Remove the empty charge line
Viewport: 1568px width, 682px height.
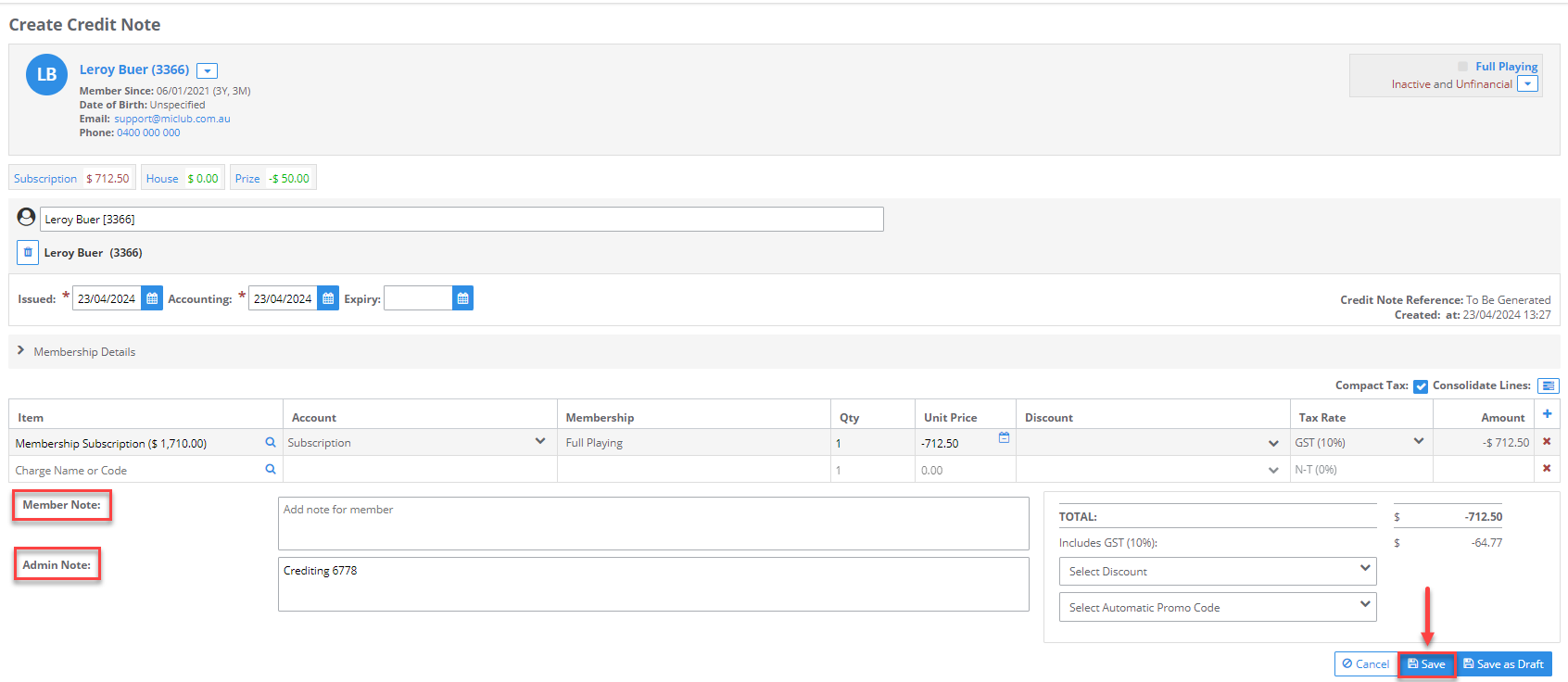pyautogui.click(x=1547, y=468)
